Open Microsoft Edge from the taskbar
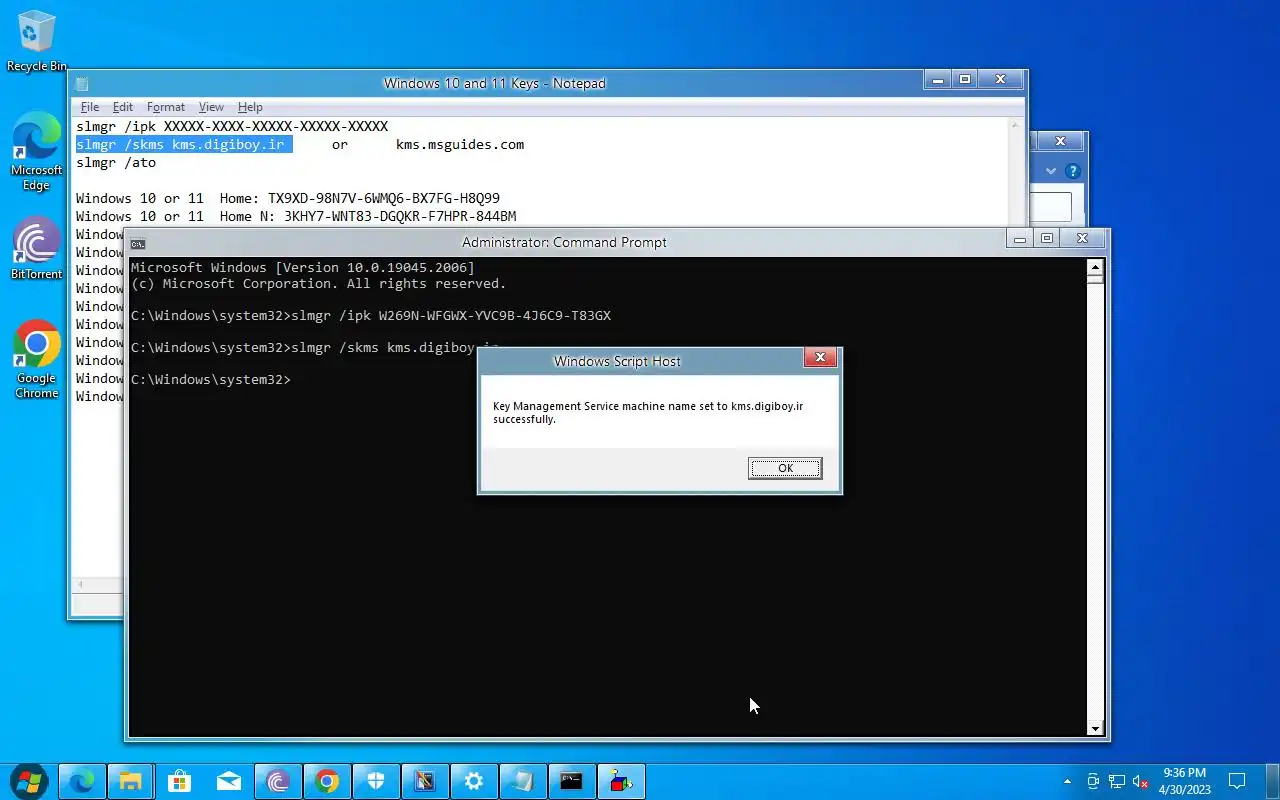Image resolution: width=1280 pixels, height=800 pixels. tap(82, 781)
